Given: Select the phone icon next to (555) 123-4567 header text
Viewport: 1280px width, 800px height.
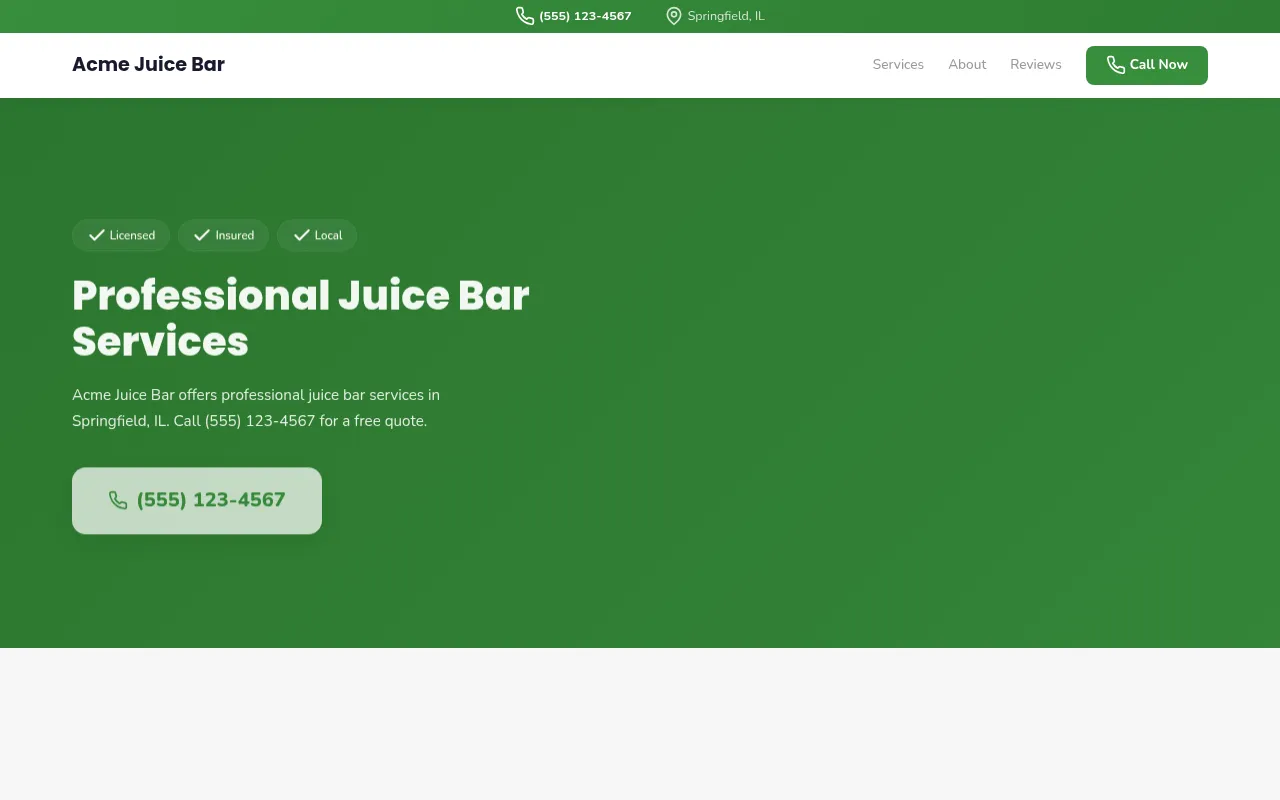Looking at the screenshot, I should 525,16.
